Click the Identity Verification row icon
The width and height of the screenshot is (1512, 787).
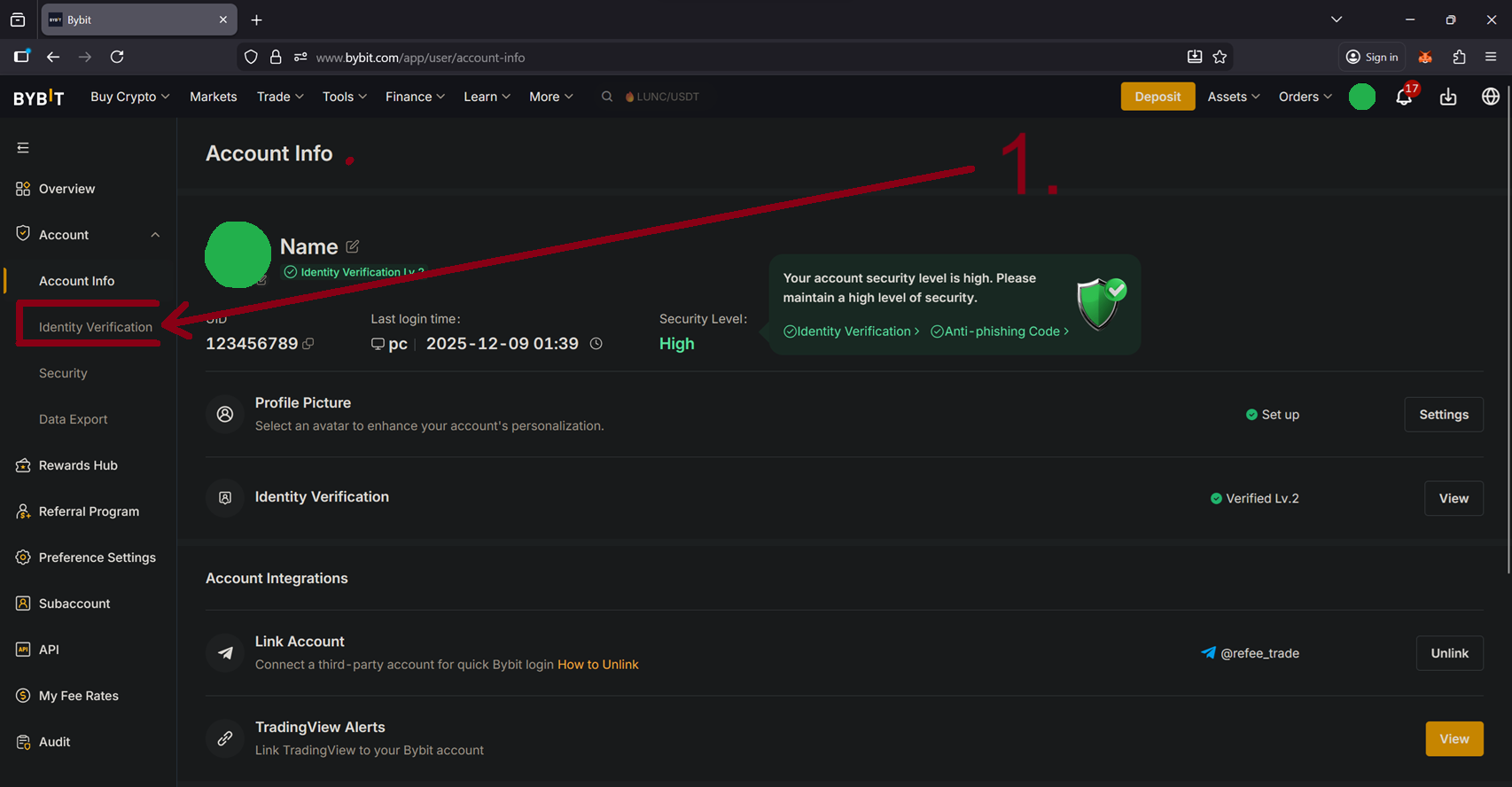225,498
